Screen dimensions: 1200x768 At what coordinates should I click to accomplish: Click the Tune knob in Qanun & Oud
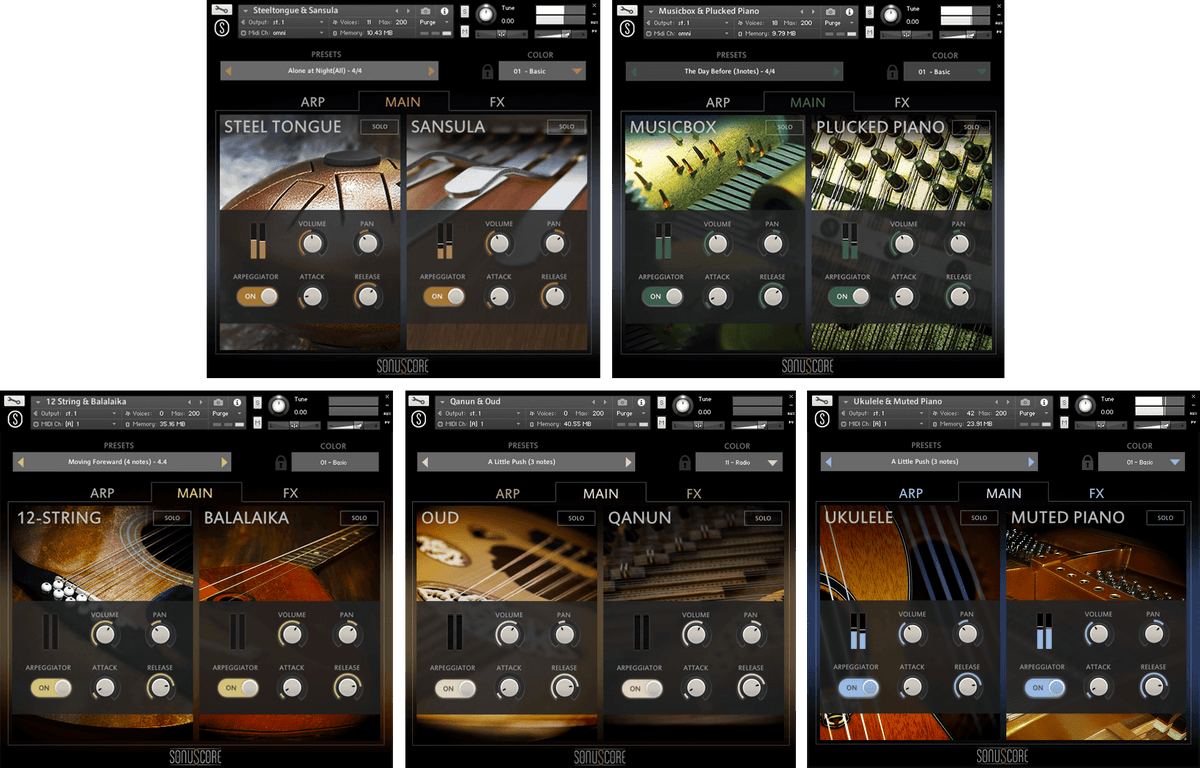683,405
